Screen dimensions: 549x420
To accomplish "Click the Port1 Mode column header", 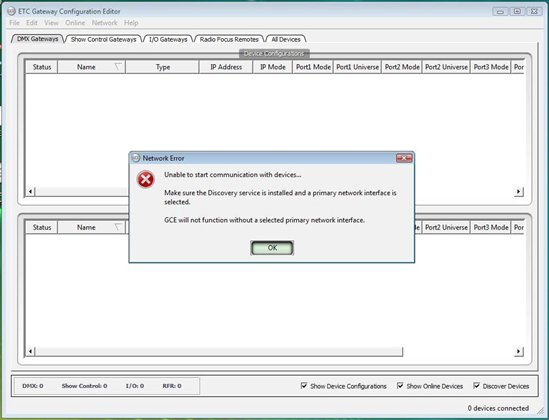I will [x=313, y=67].
